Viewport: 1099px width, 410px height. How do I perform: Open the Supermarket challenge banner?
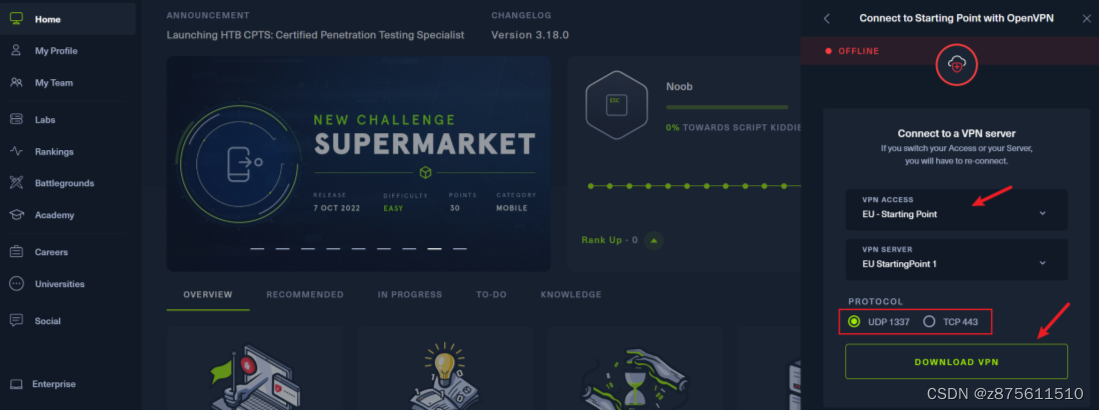pos(358,164)
